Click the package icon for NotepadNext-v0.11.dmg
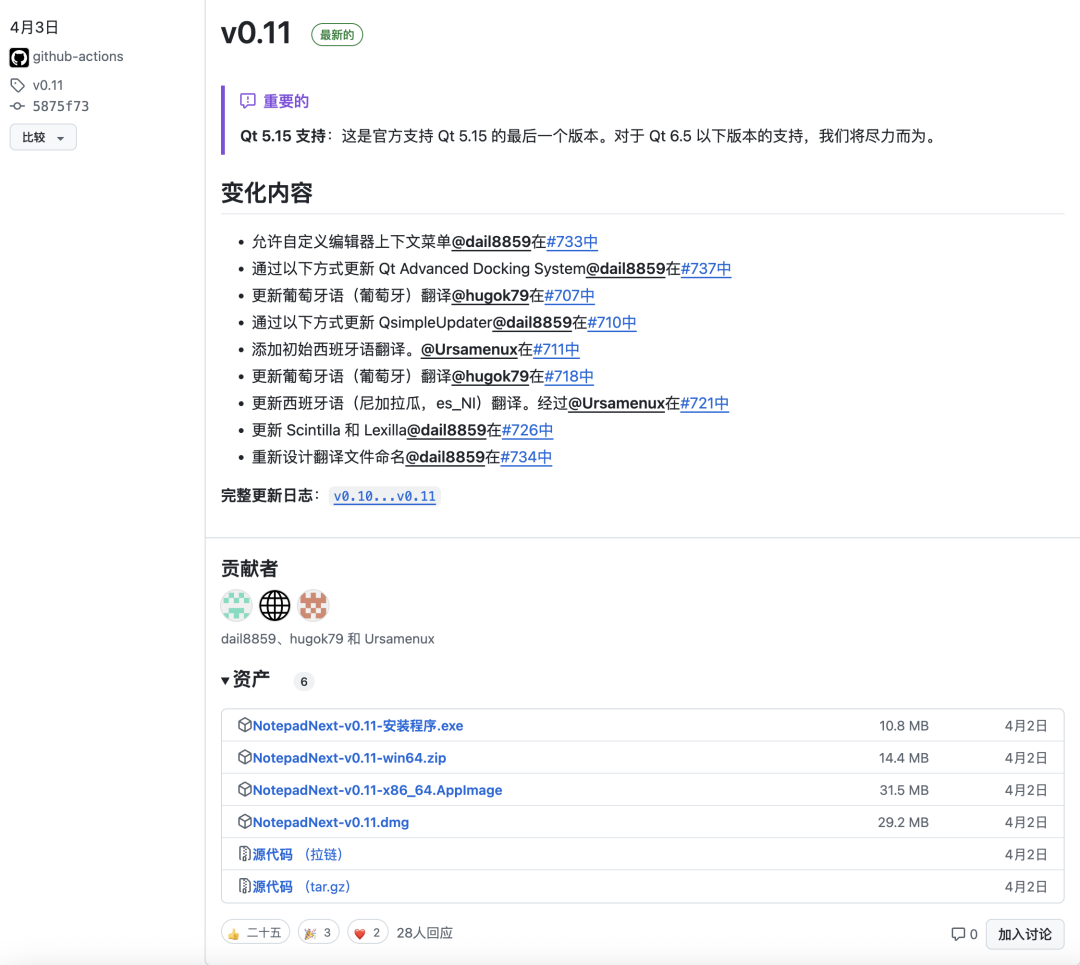The height and width of the screenshot is (965, 1080). pos(244,822)
